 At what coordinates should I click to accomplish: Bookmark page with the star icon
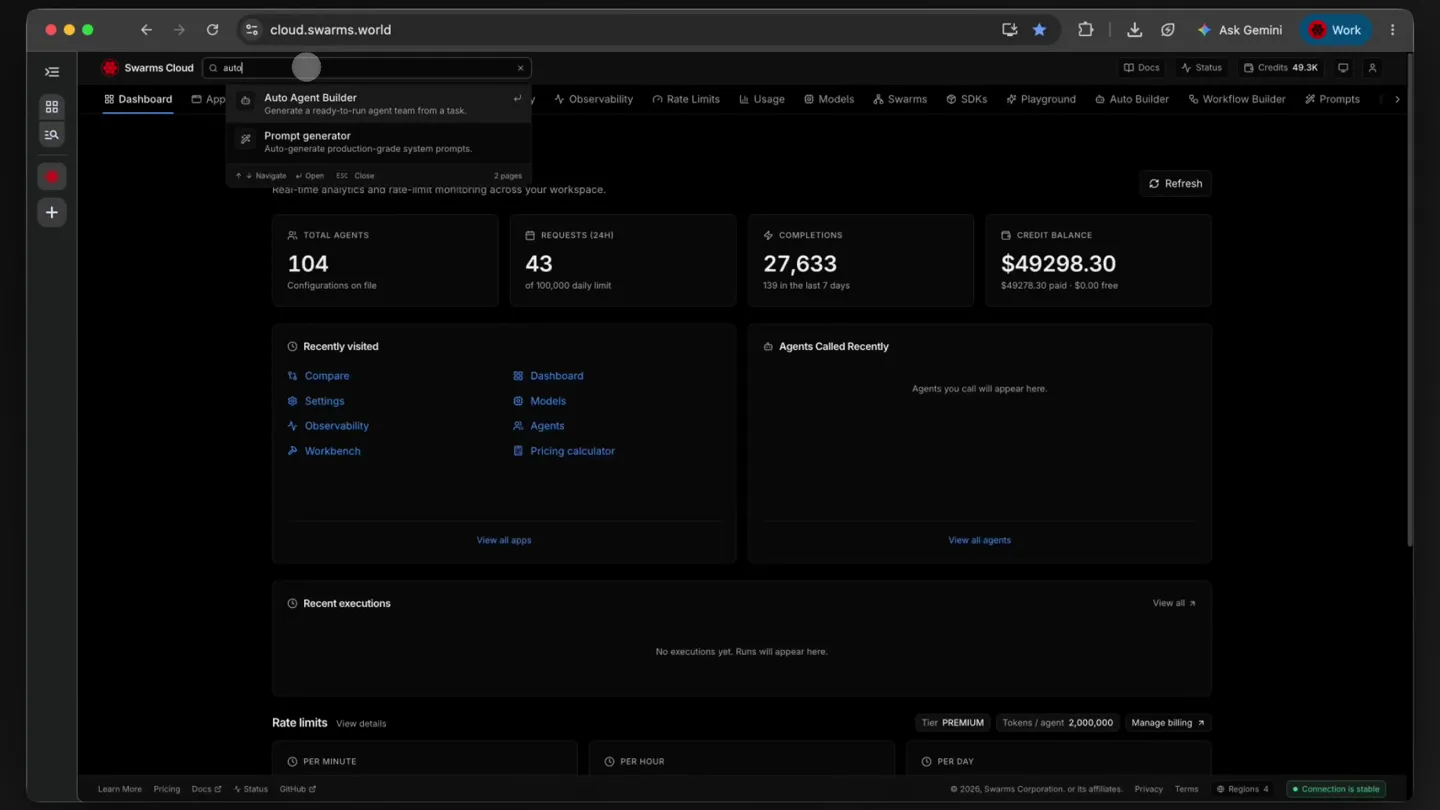click(1039, 30)
